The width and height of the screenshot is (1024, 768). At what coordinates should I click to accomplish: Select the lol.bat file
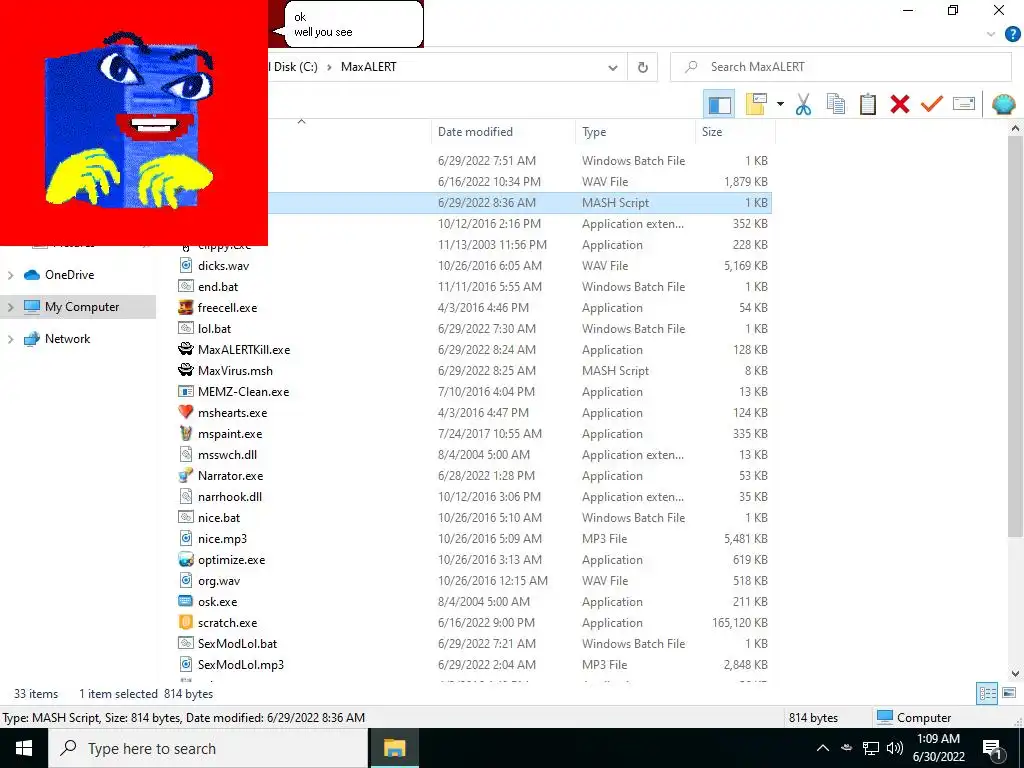tap(214, 328)
